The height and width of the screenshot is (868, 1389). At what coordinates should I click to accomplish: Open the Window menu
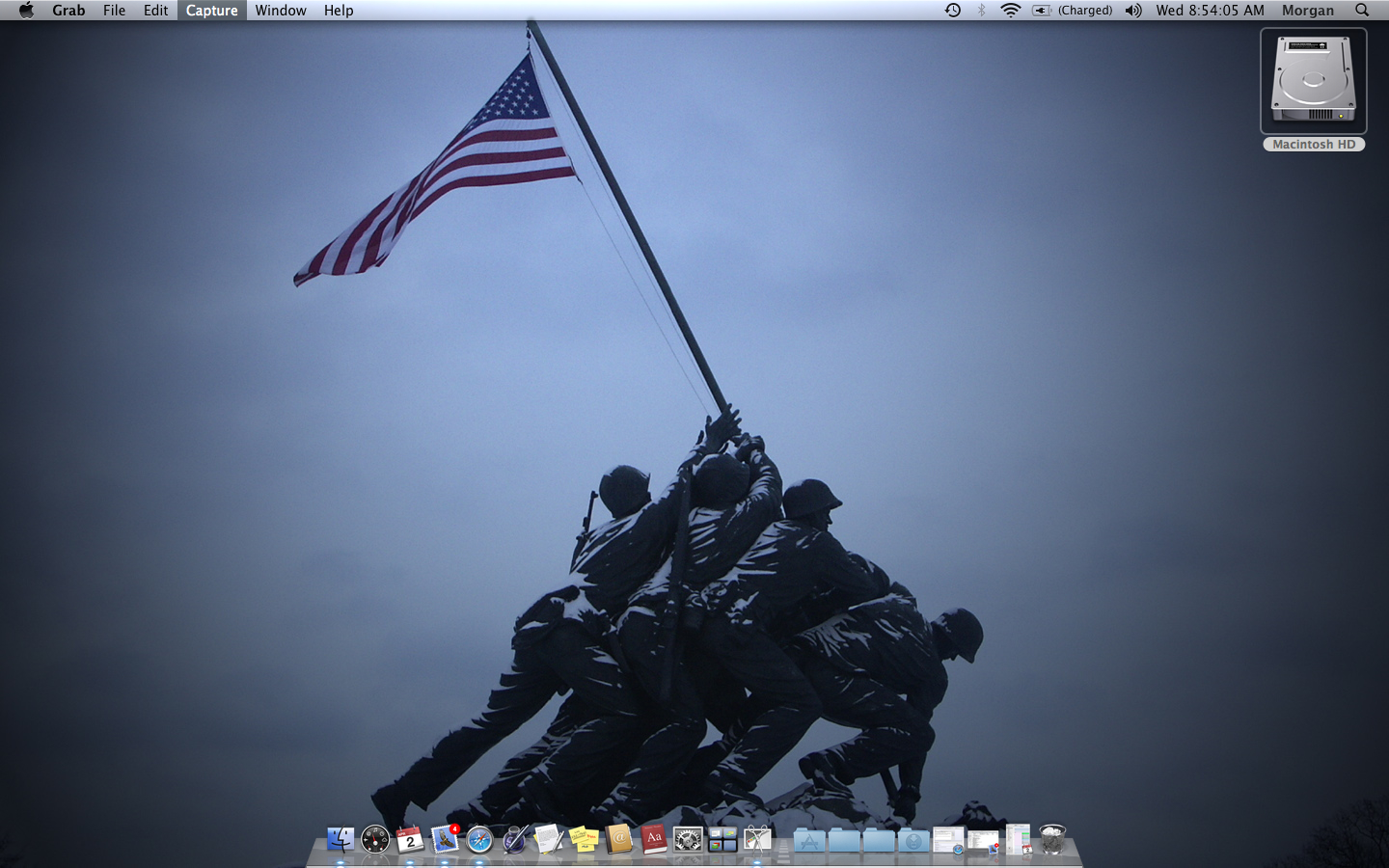pos(281,10)
